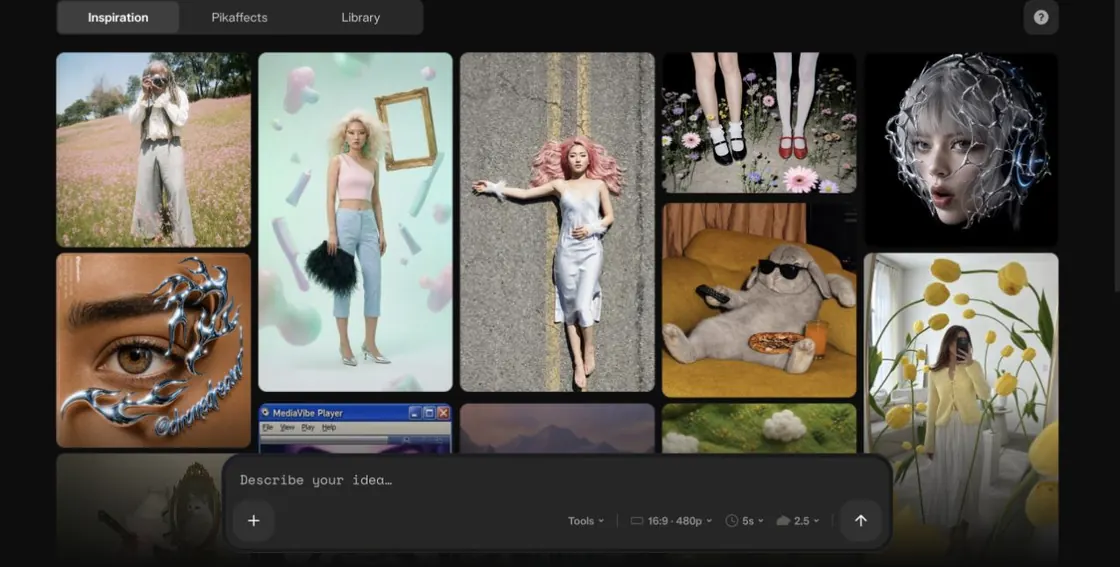Open the legs among flowers thumbnail
Viewport: 1120px width, 567px height.
pyautogui.click(x=759, y=123)
